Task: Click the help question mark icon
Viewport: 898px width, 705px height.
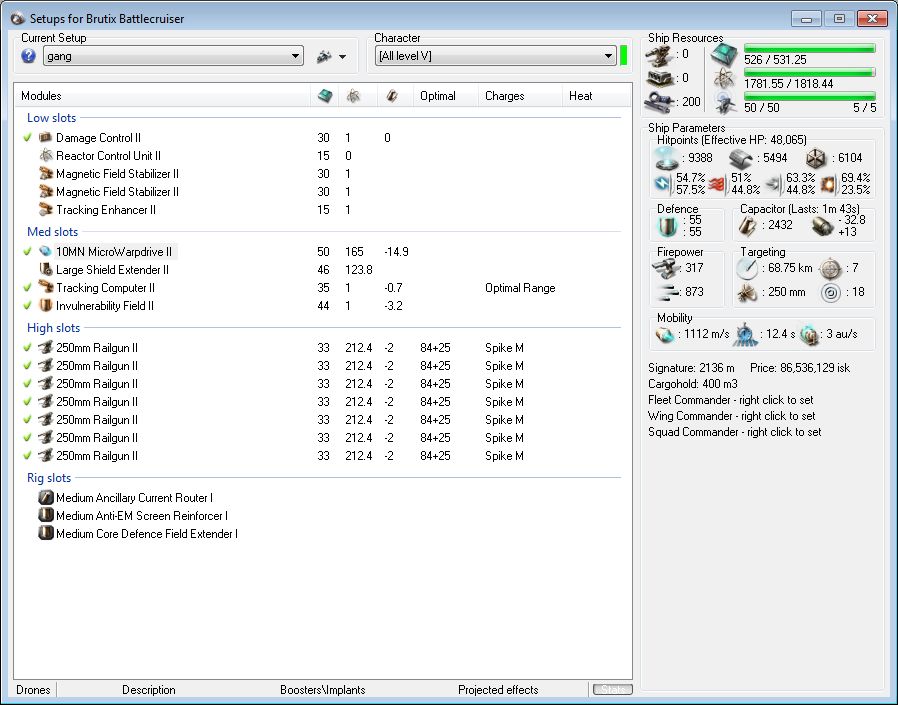Action: coord(28,56)
